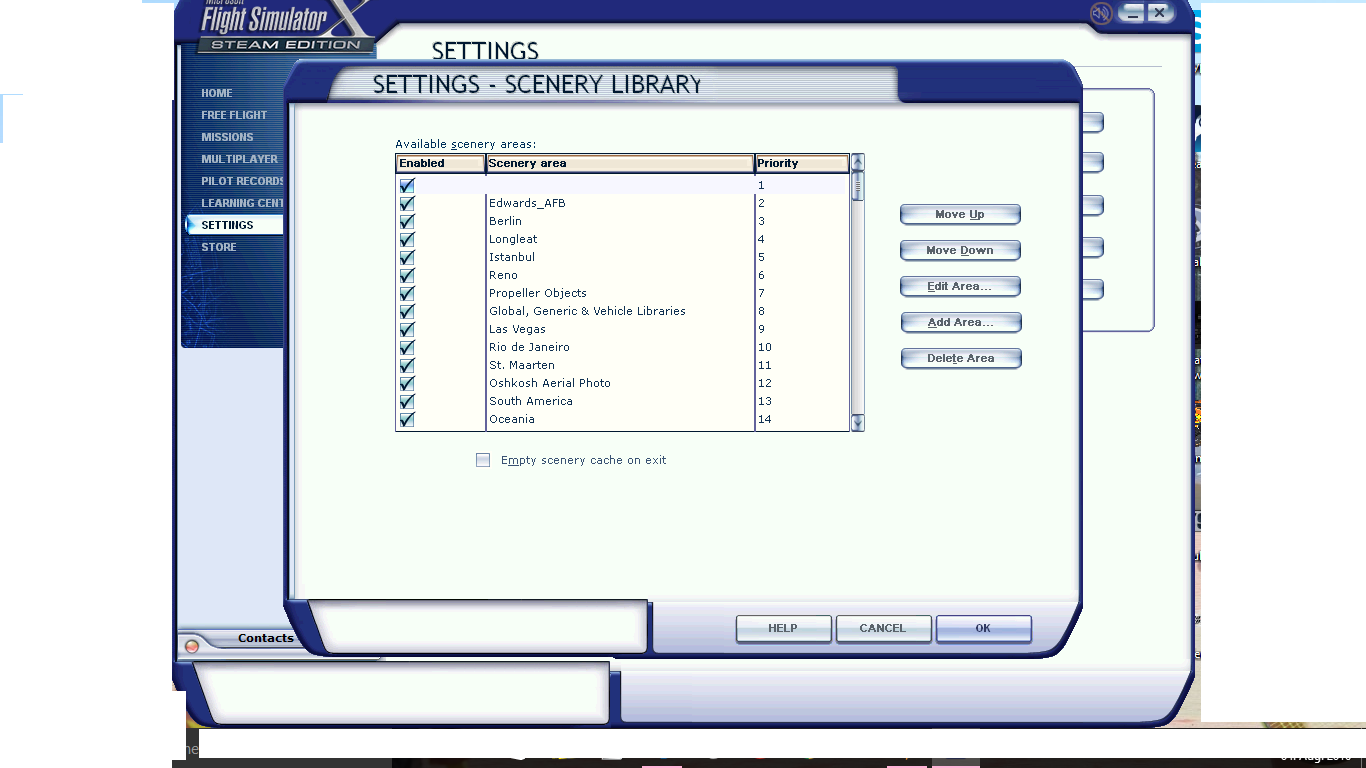
Task: Click the red Contacts status indicator
Action: 192,646
